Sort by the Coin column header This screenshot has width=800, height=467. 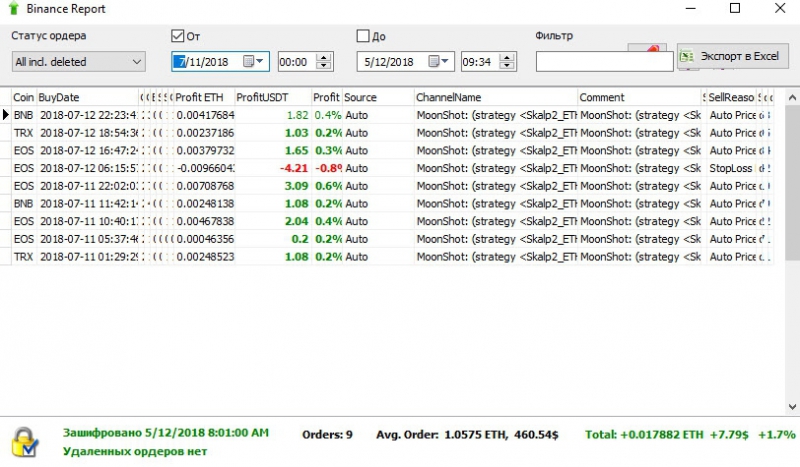23,97
